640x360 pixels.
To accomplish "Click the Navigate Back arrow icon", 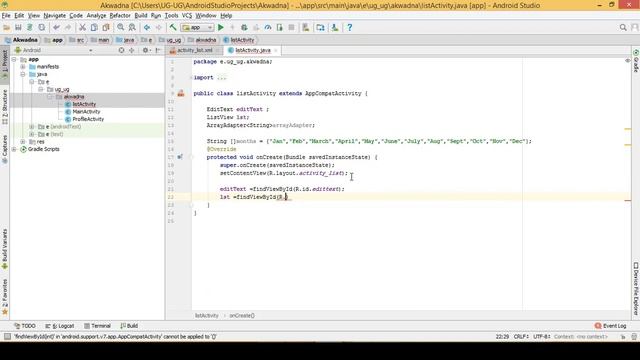I will 147,28.
